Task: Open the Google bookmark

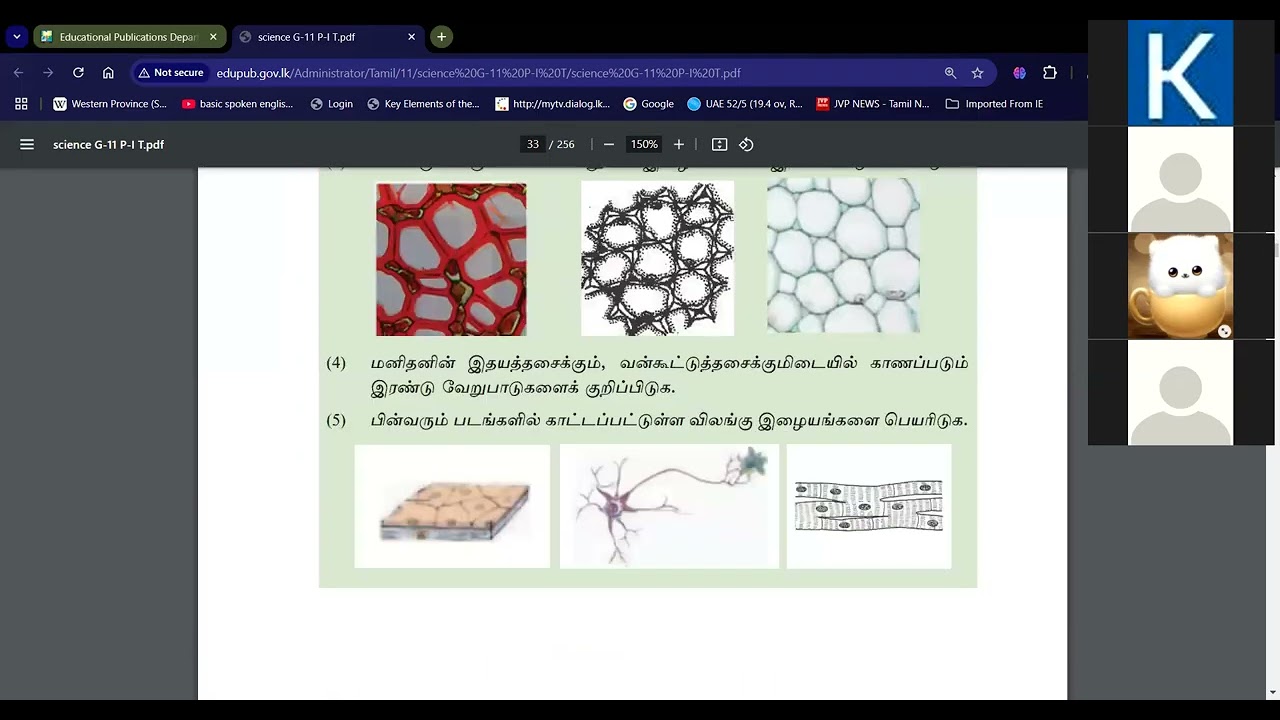Action: pyautogui.click(x=648, y=104)
